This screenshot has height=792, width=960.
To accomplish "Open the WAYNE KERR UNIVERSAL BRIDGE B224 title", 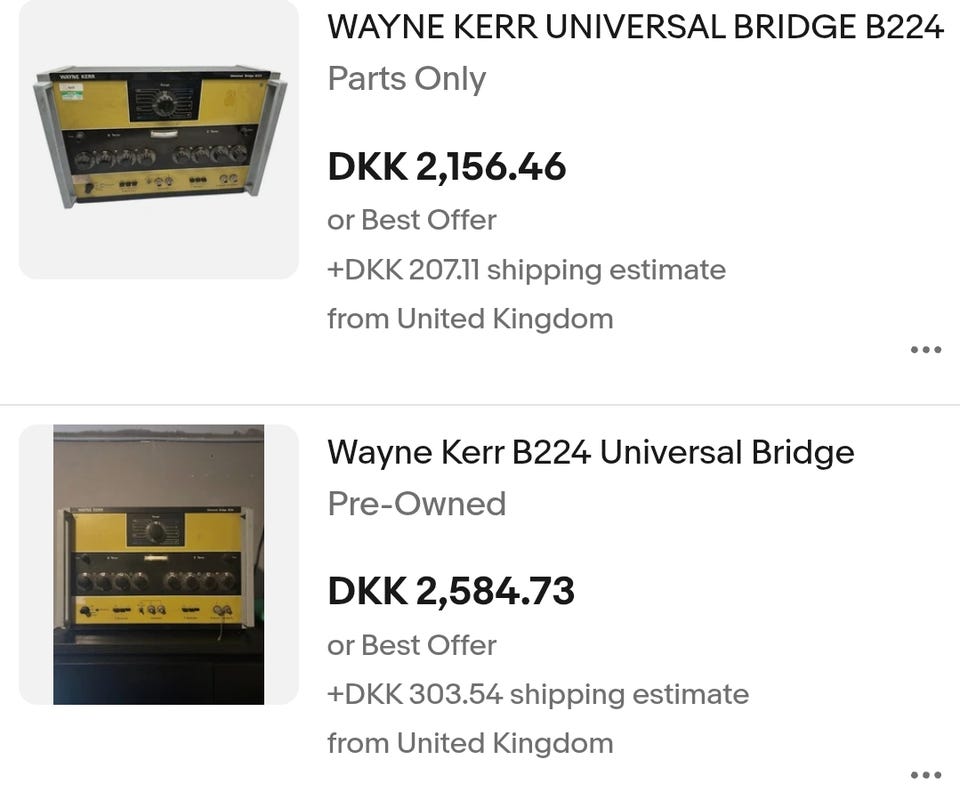I will click(635, 28).
